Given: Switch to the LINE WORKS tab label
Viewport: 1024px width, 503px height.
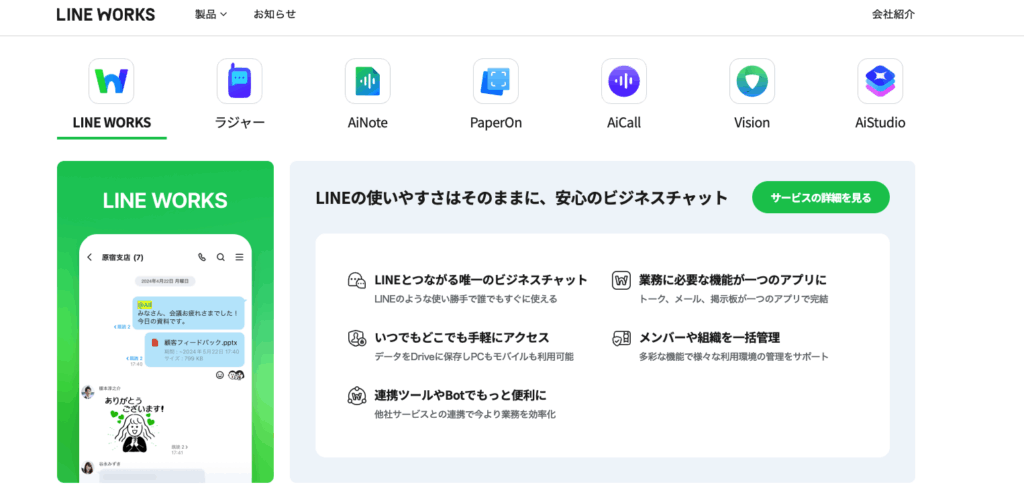Looking at the screenshot, I should tap(112, 122).
